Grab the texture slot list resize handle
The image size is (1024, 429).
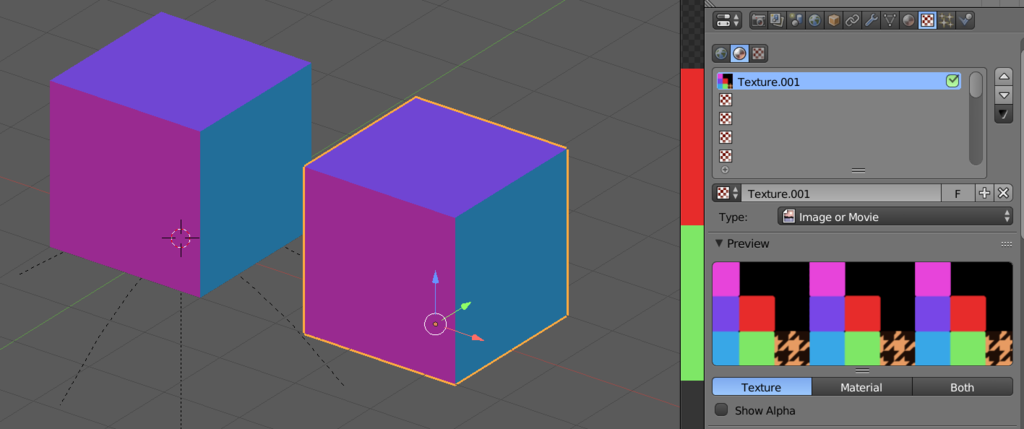pyautogui.click(x=858, y=170)
